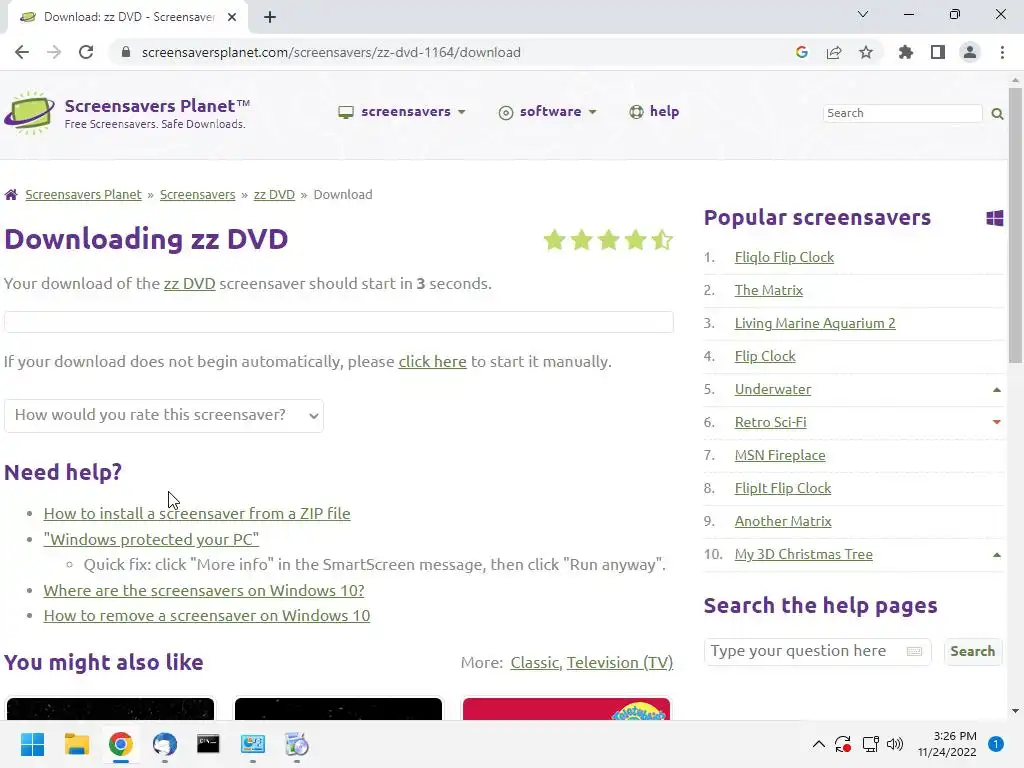The height and width of the screenshot is (768, 1024).
Task: Expand the software navigation menu
Action: (547, 112)
